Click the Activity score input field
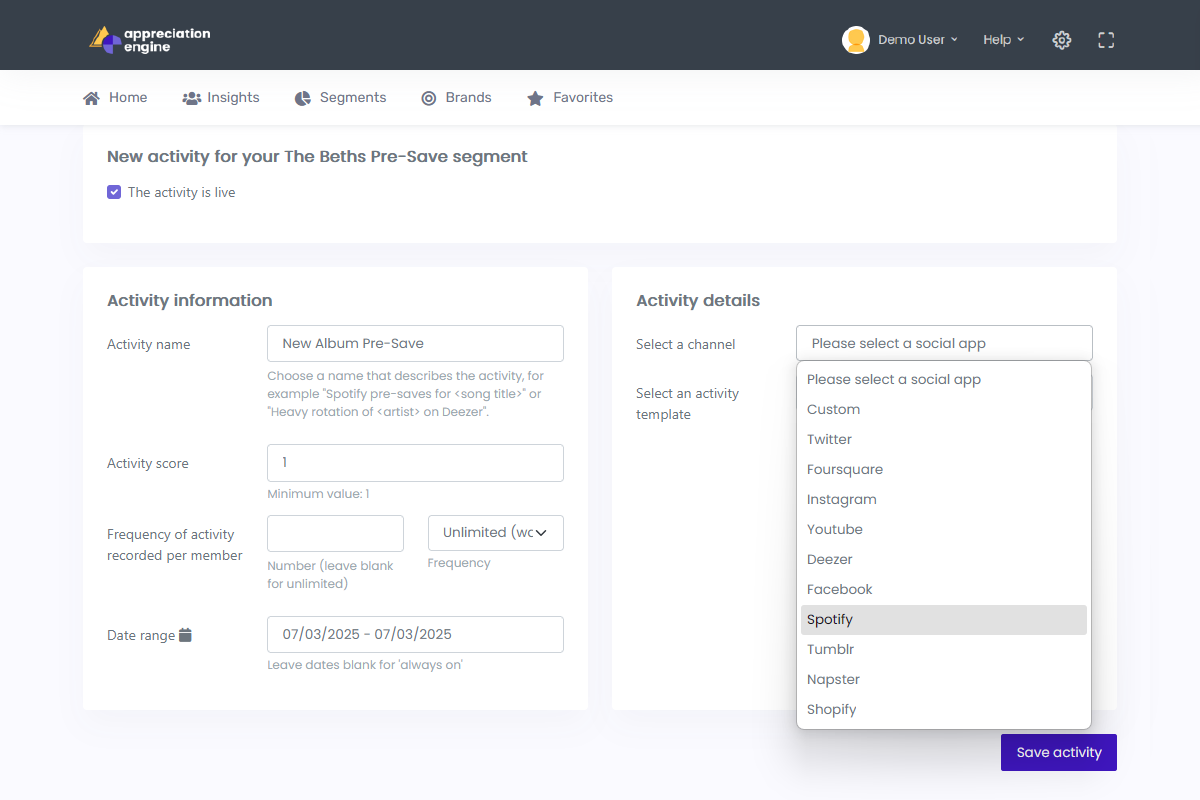Viewport: 1200px width, 800px height. click(x=415, y=463)
